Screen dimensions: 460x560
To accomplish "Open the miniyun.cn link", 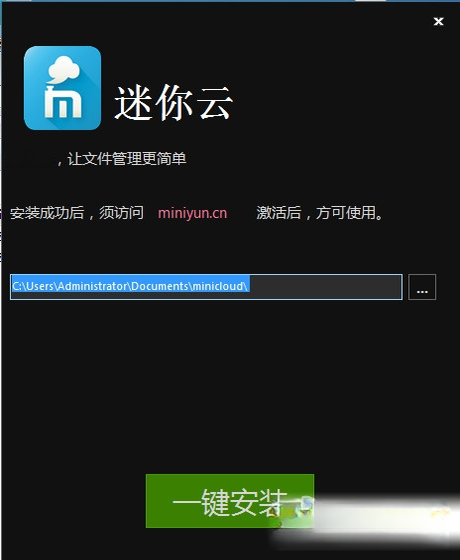I will point(192,213).
